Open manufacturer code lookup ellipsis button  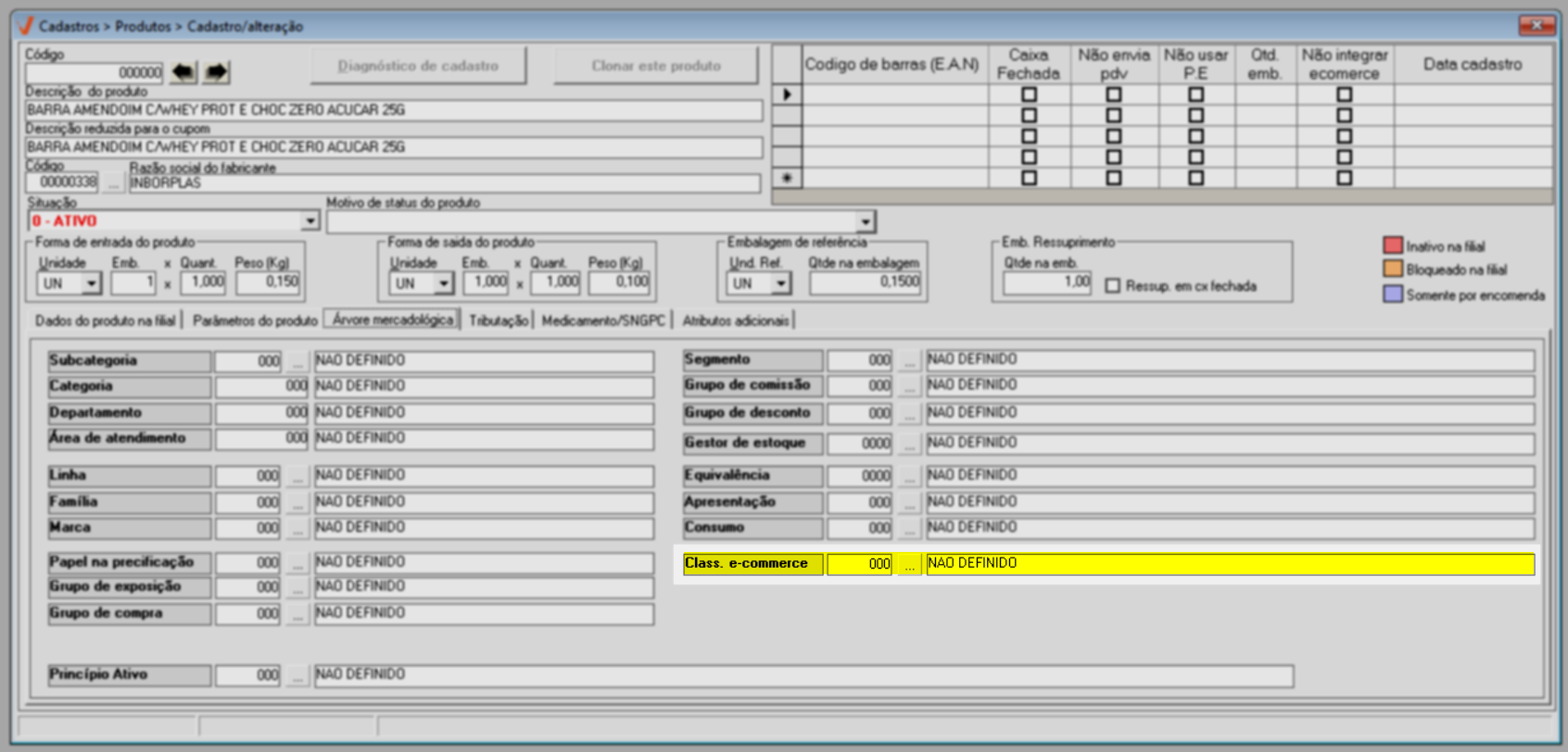pos(113,183)
